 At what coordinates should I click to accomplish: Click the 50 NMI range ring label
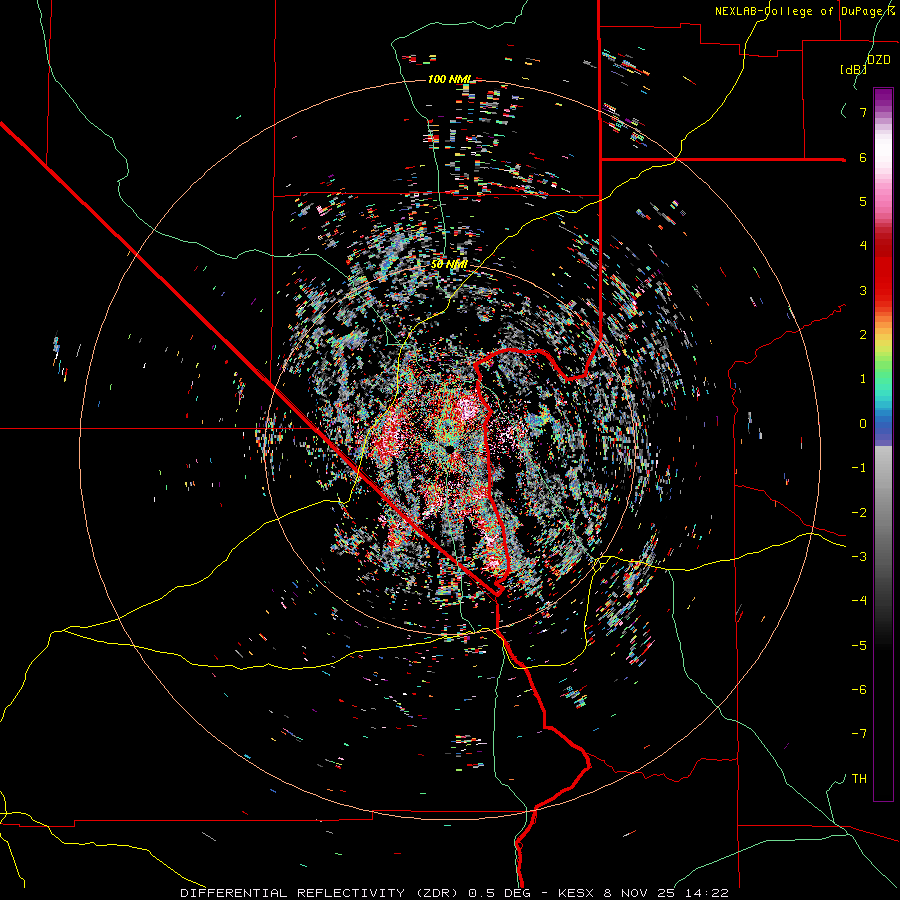coord(449,264)
